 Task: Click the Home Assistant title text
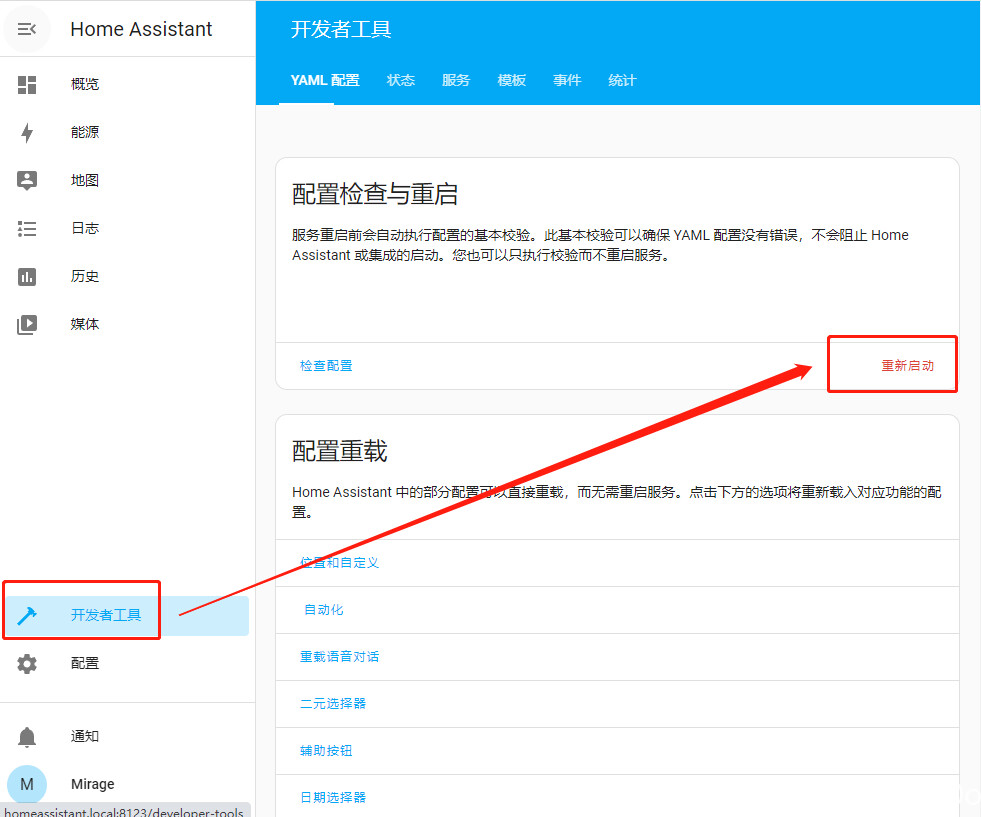click(141, 29)
